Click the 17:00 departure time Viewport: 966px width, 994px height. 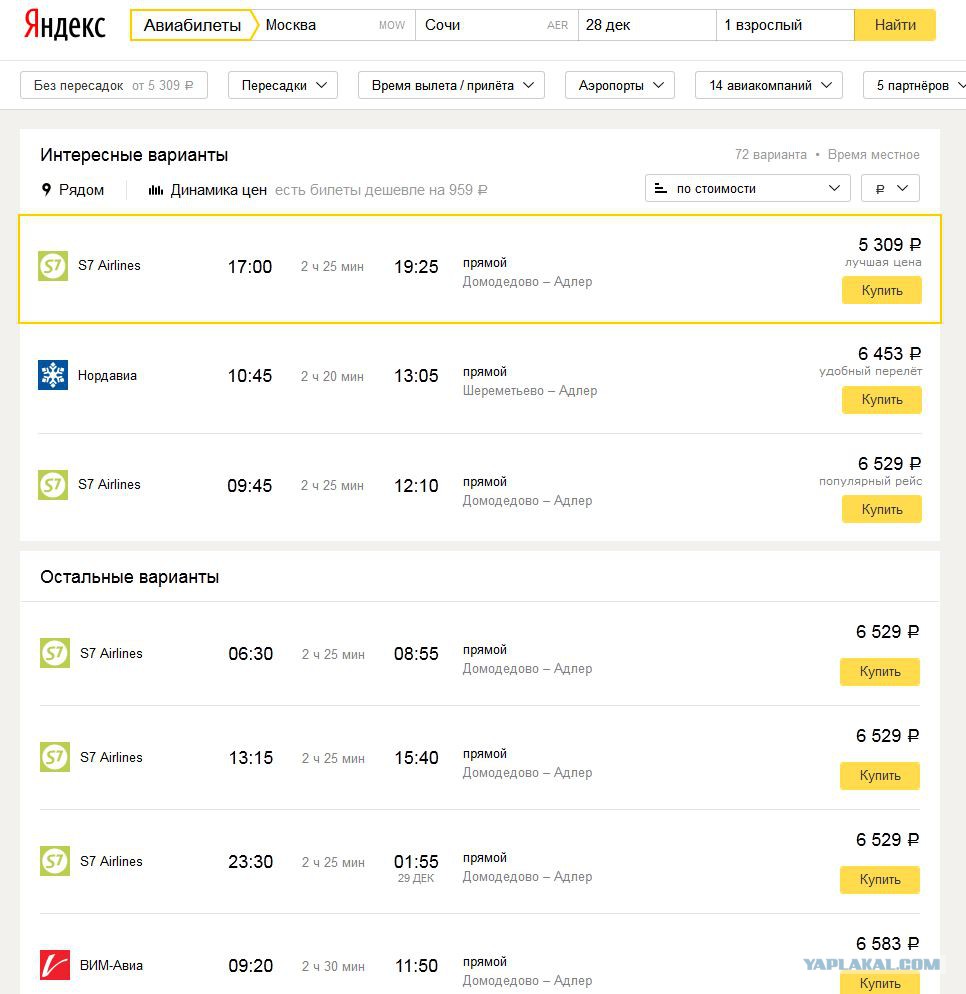coord(250,267)
